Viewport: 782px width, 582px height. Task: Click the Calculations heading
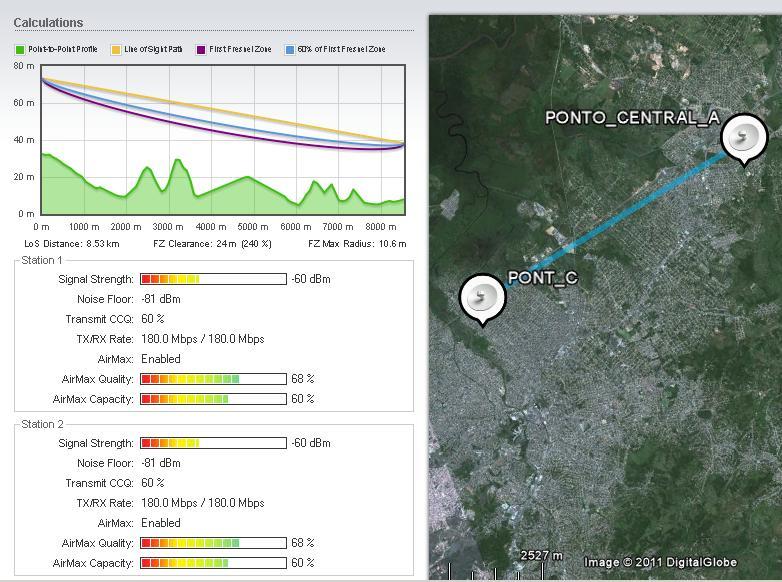click(x=48, y=22)
